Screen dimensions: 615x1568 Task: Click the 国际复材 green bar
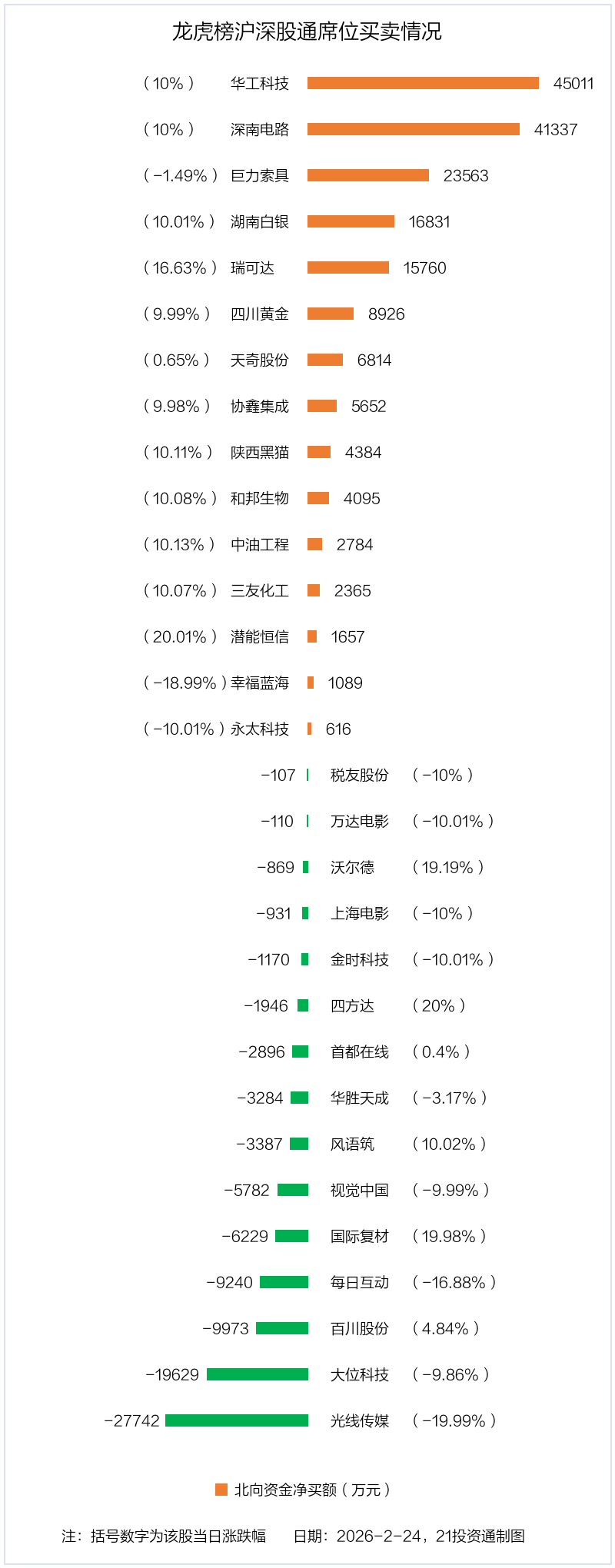(291, 1236)
